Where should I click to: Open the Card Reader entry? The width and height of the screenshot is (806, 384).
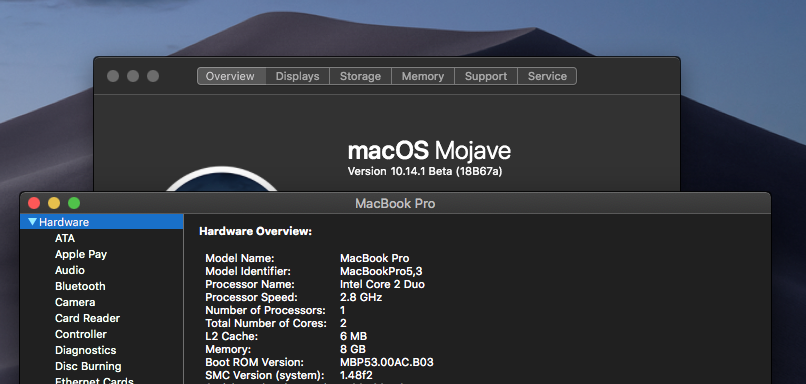[87, 318]
